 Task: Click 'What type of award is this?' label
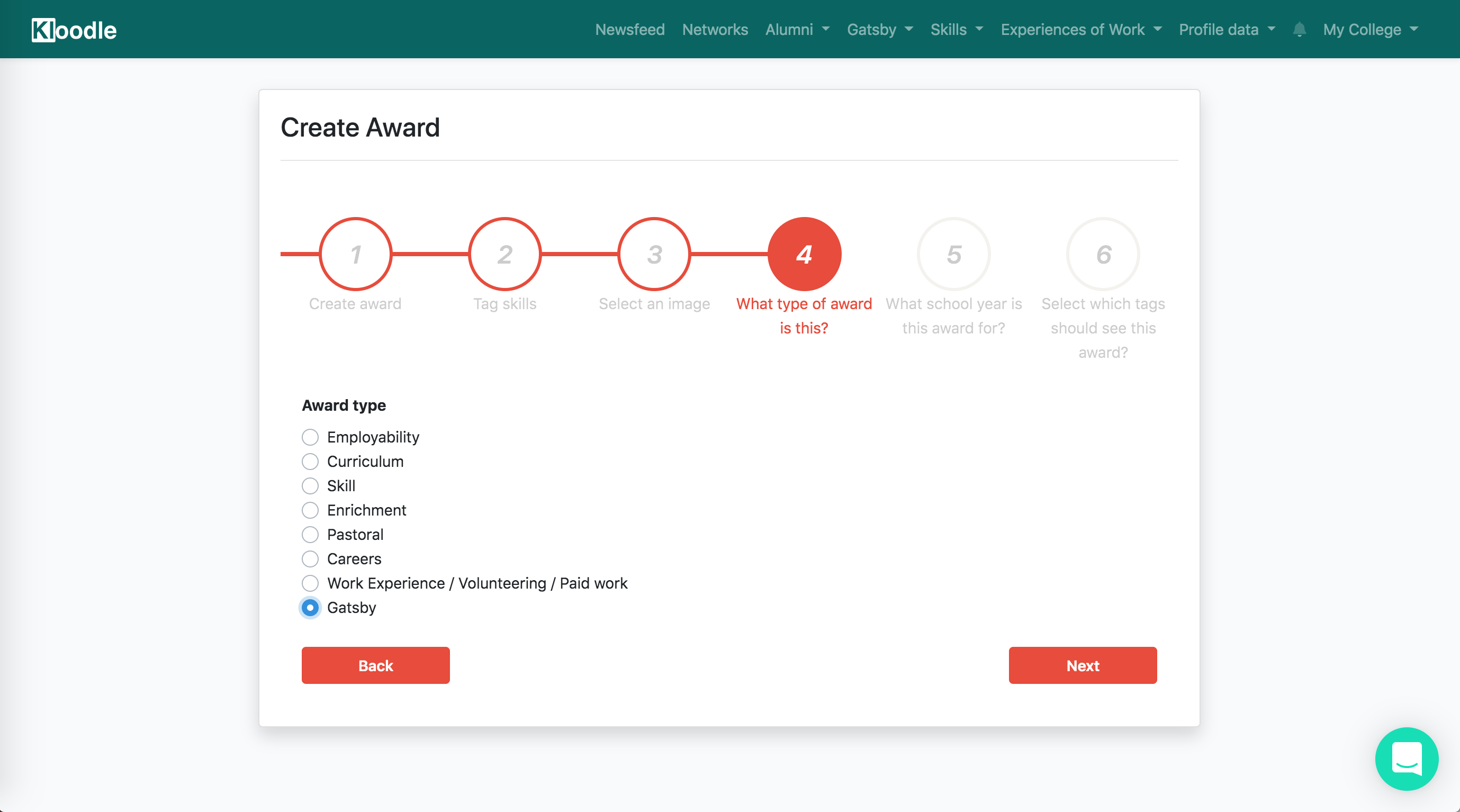804,315
